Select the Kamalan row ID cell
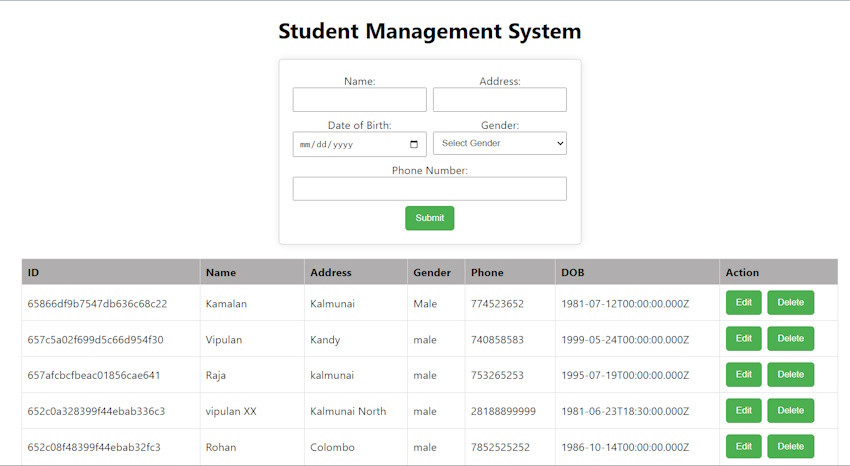850x466 pixels. pos(111,303)
